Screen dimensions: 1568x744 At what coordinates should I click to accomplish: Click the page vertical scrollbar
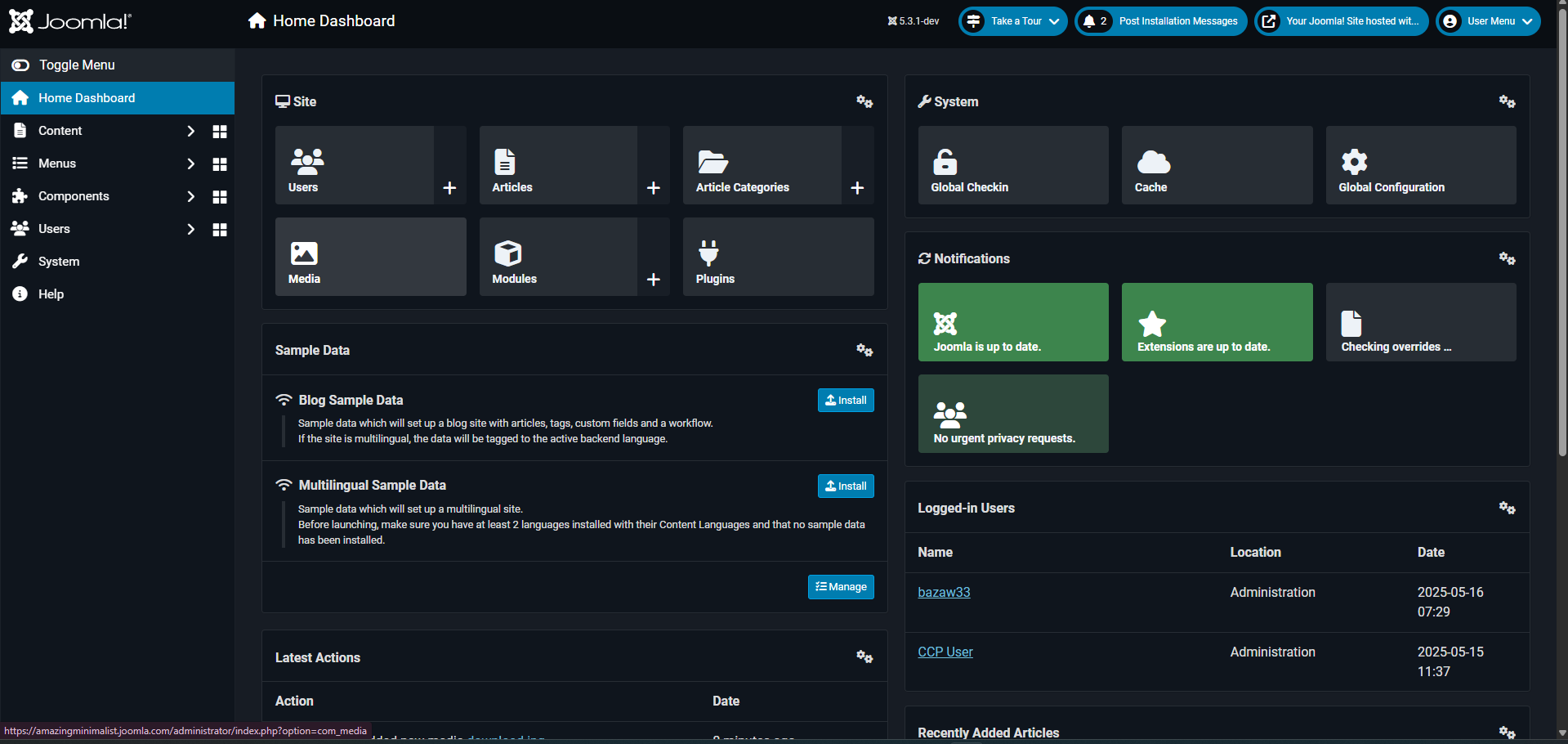pos(1562,245)
